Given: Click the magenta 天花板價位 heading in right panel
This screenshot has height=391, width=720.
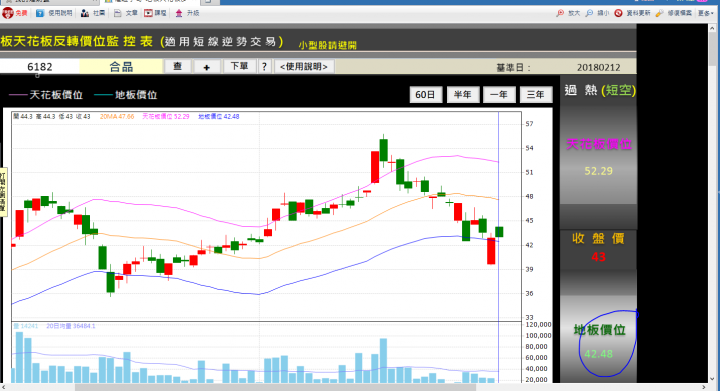Looking at the screenshot, I should pyautogui.click(x=599, y=145).
